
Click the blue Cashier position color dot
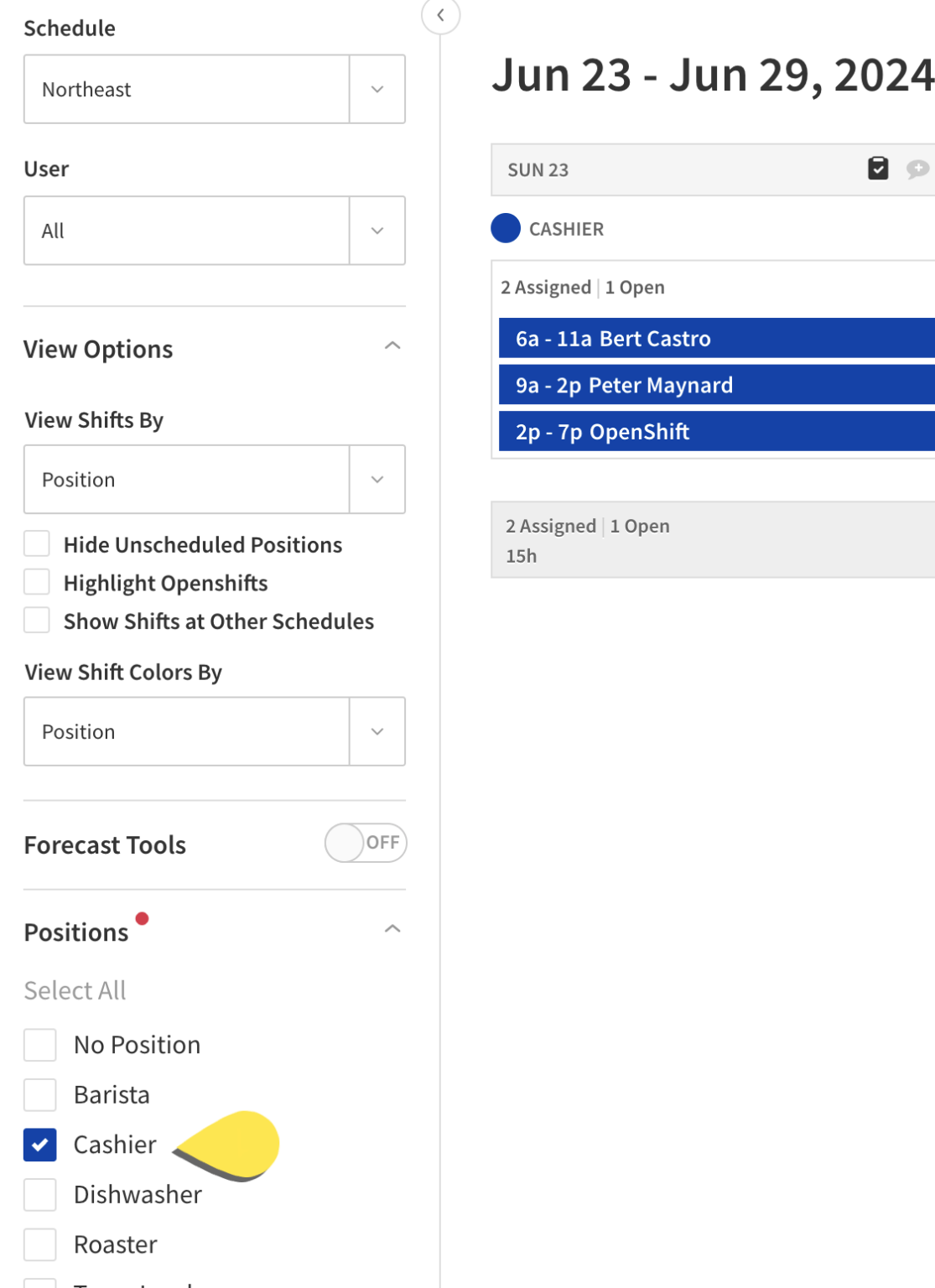pyautogui.click(x=506, y=228)
